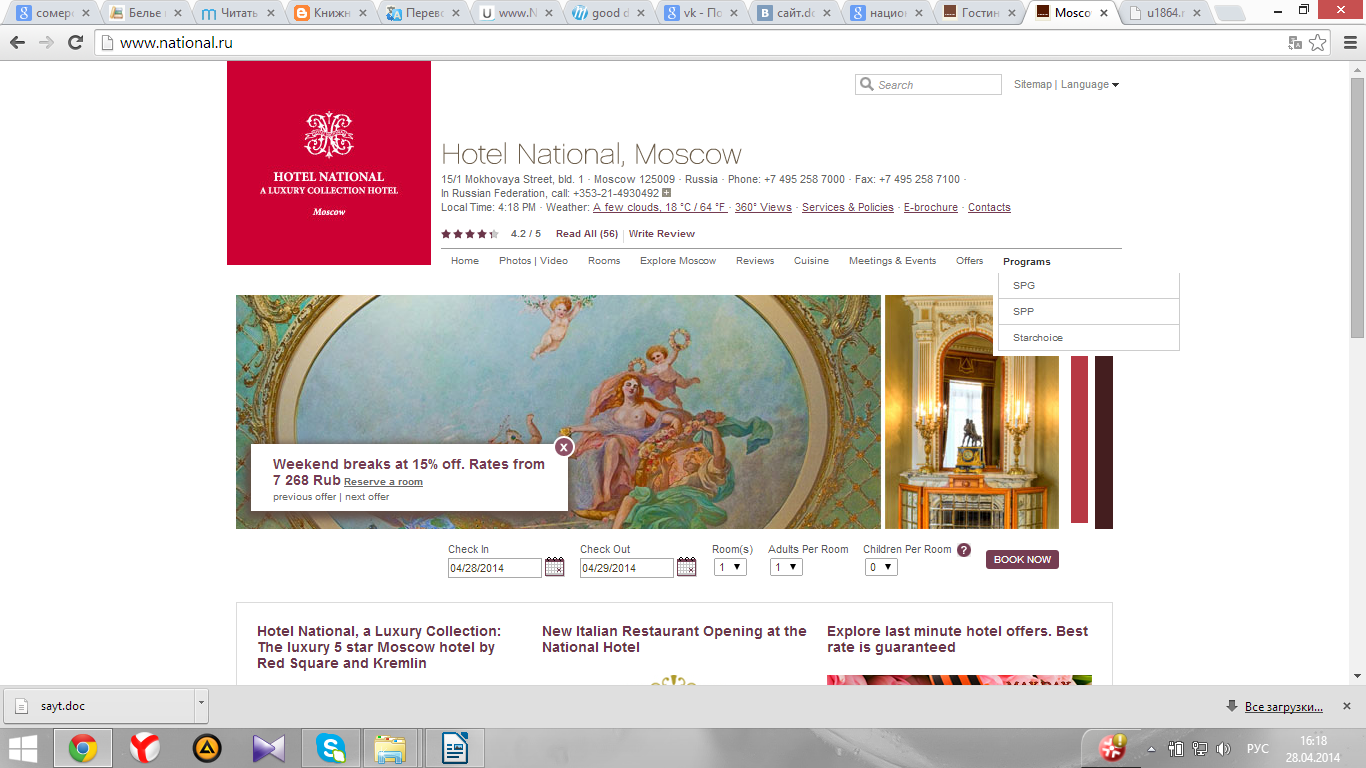Launch Yandex browser from taskbar
Screen dimensions: 1366x768
(145, 748)
